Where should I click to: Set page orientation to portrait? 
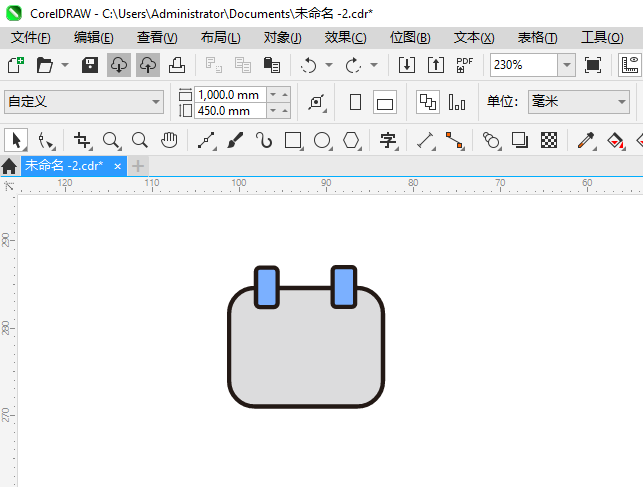pos(355,102)
